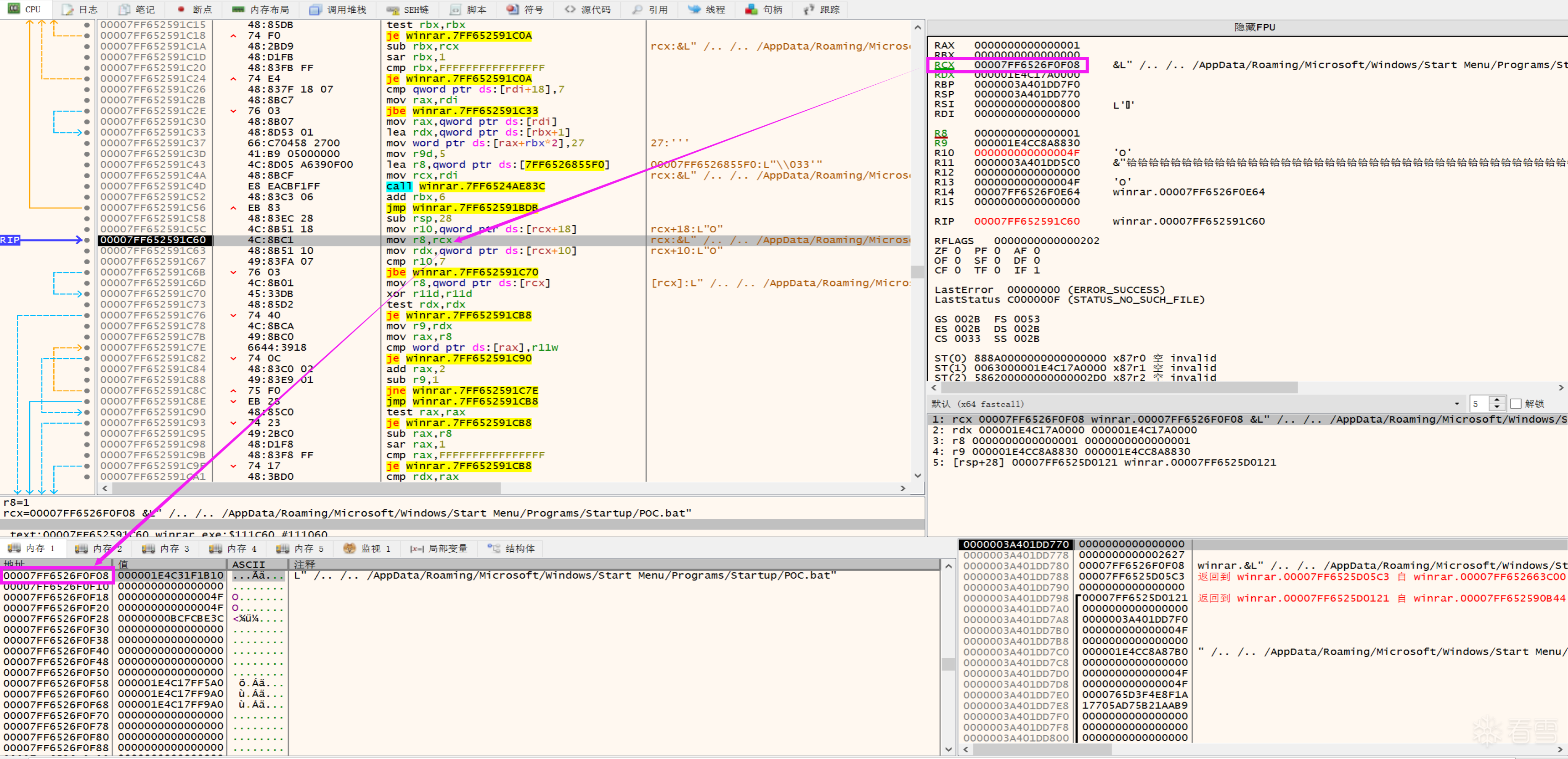Toggle breakpoint dot at address 00007FF652591C4D
1568x759 pixels.
pyautogui.click(x=87, y=186)
